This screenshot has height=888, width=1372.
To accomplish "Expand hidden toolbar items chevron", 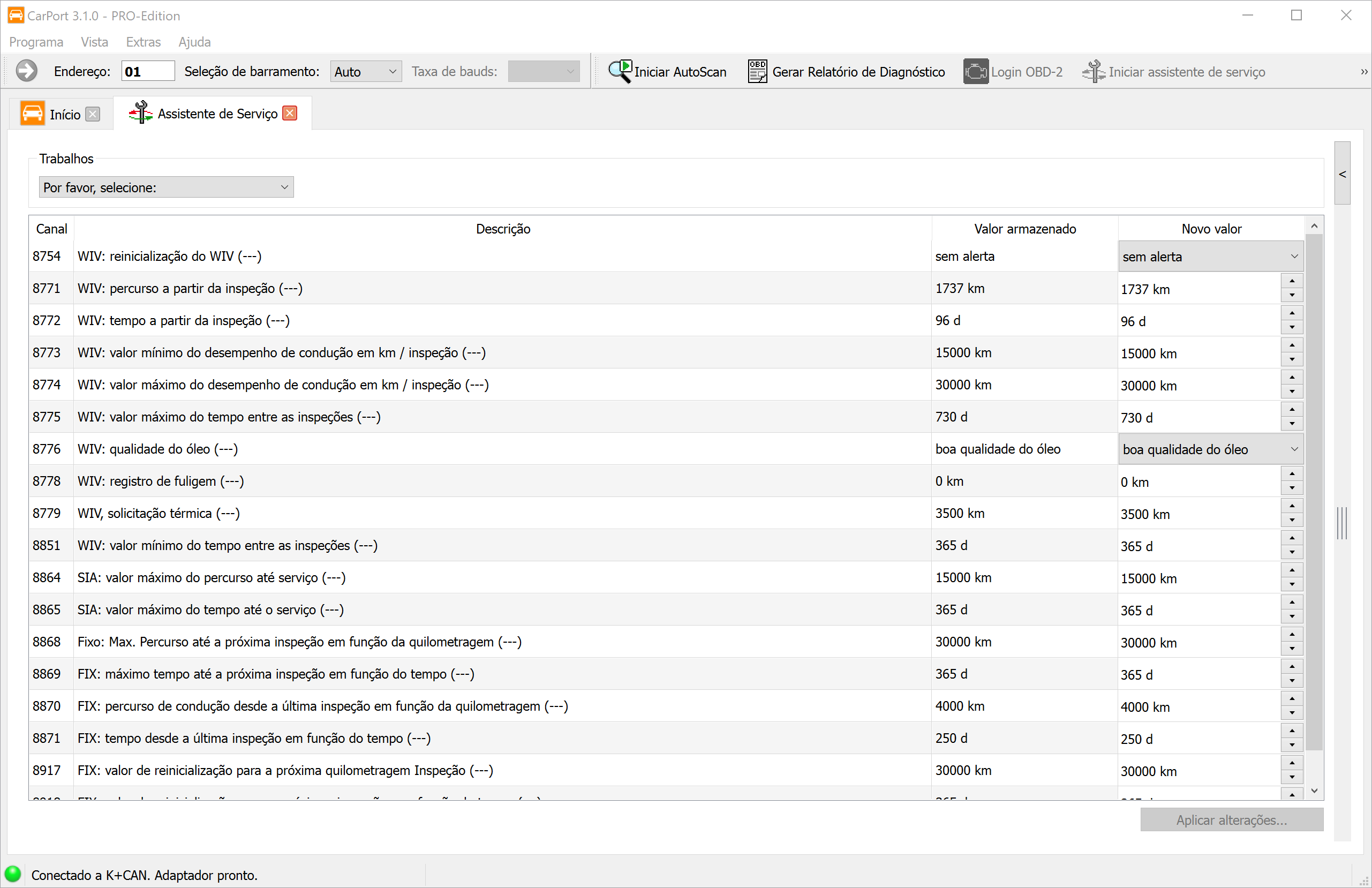I will click(1363, 72).
